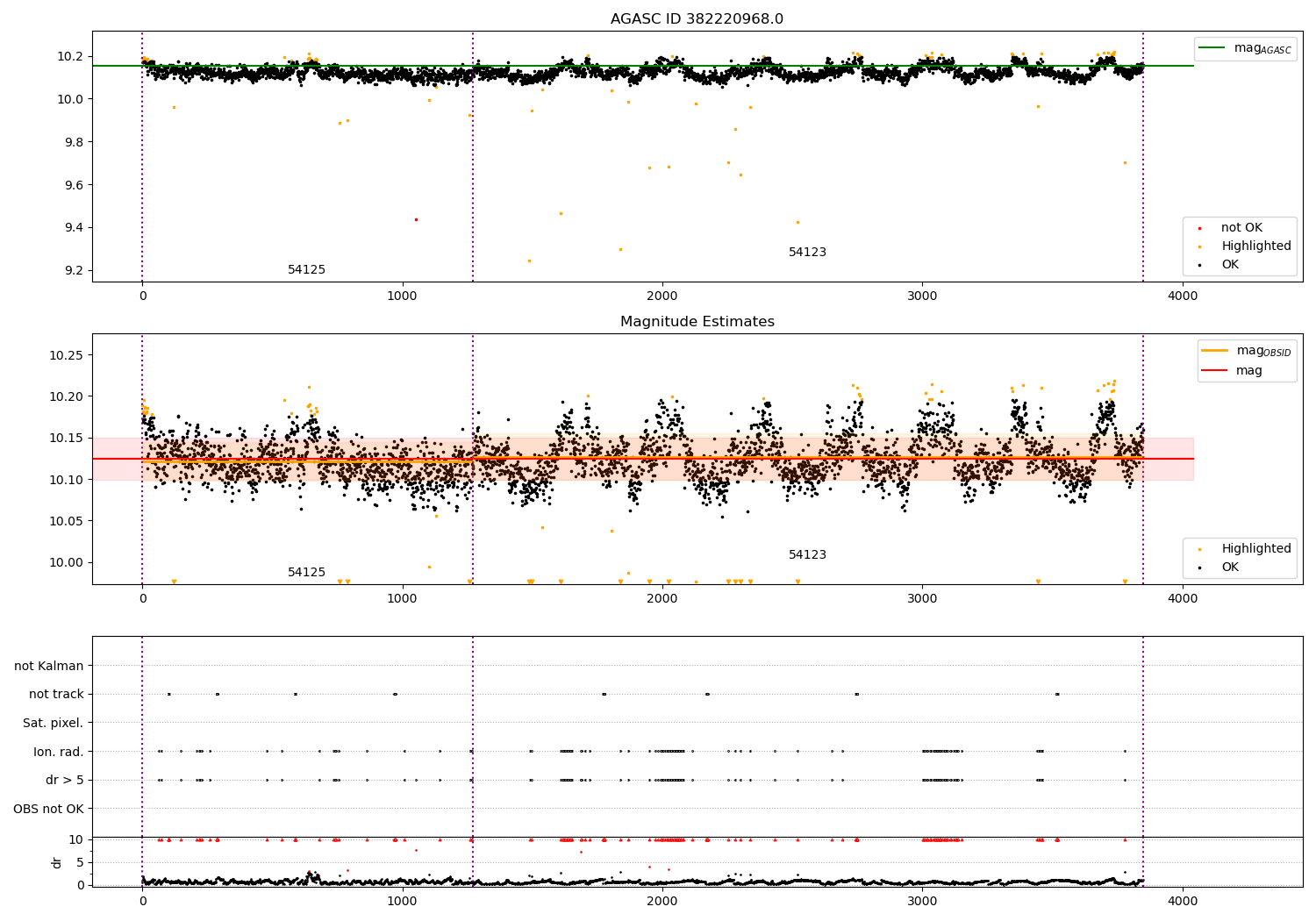Image resolution: width=1316 pixels, height=921 pixels.
Task: Click the 10.05 tick on middle plot y-axis
Action: (67, 521)
